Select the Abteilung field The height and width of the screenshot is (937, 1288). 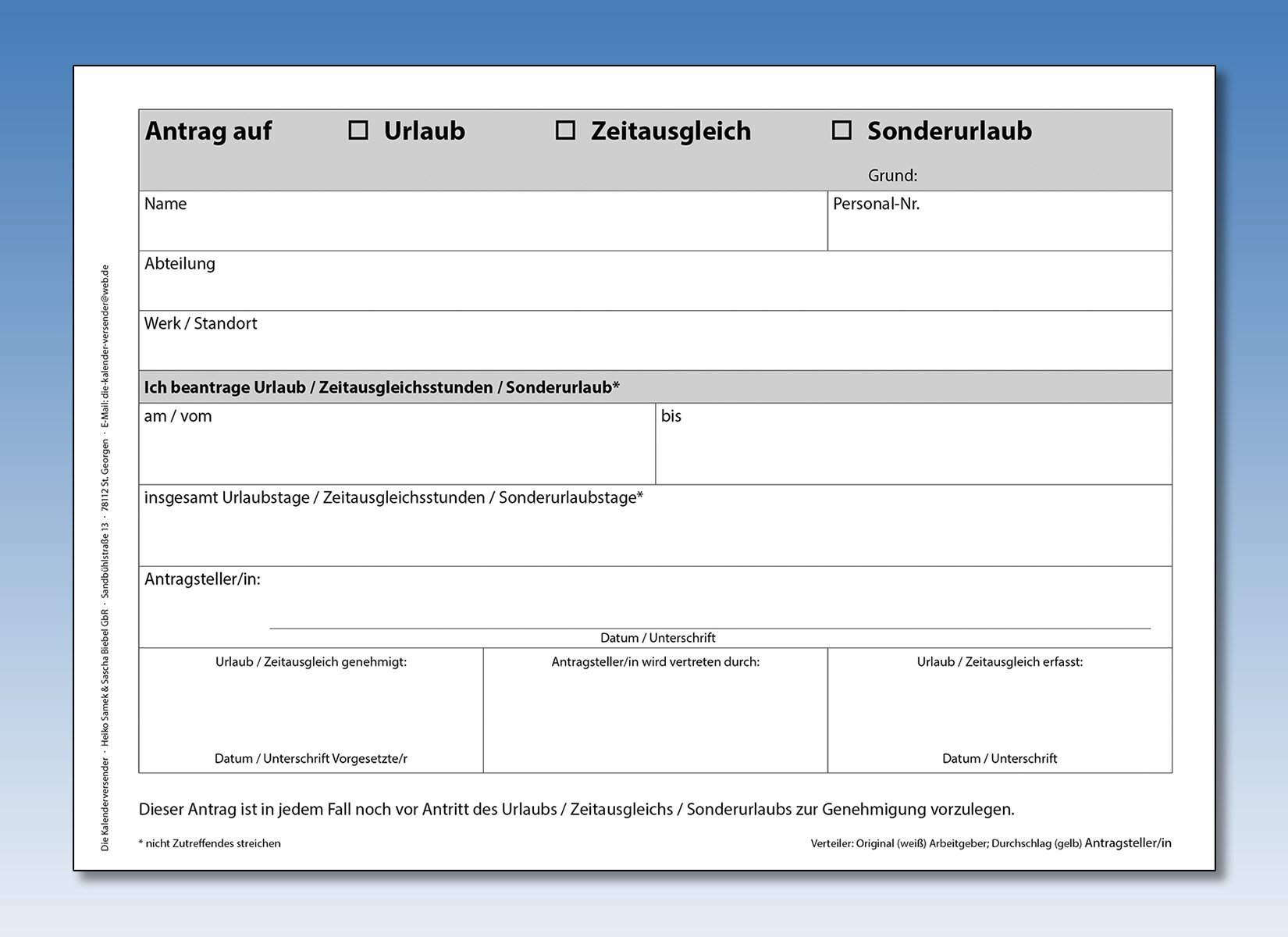coord(655,287)
